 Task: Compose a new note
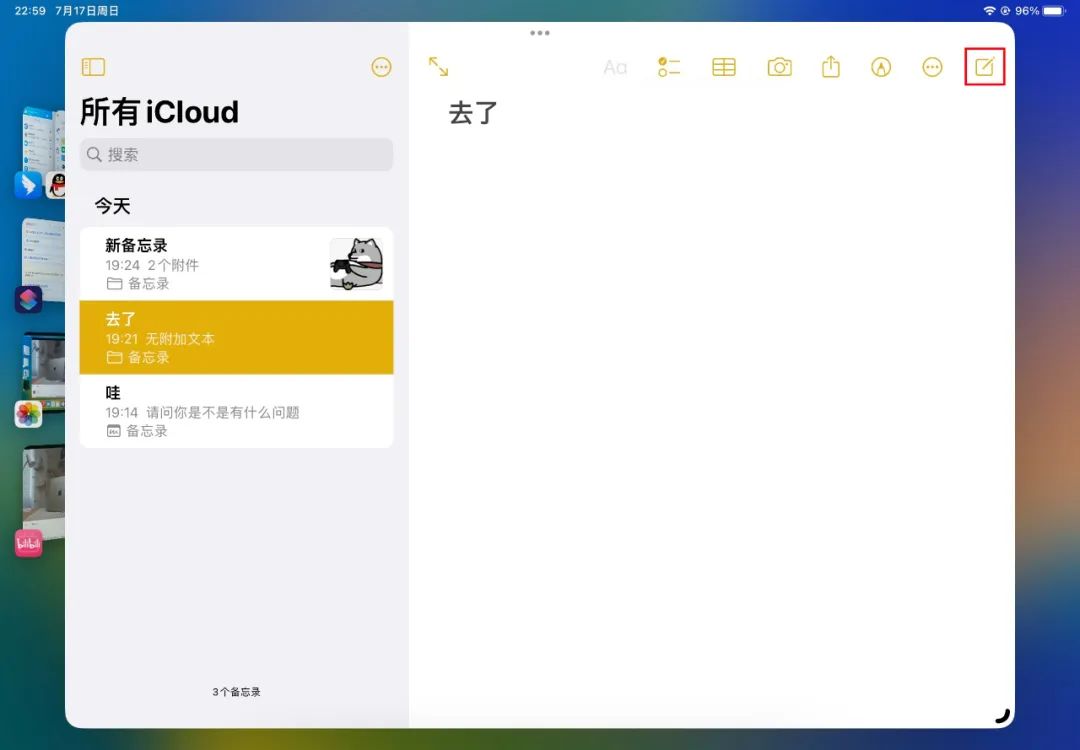point(985,67)
